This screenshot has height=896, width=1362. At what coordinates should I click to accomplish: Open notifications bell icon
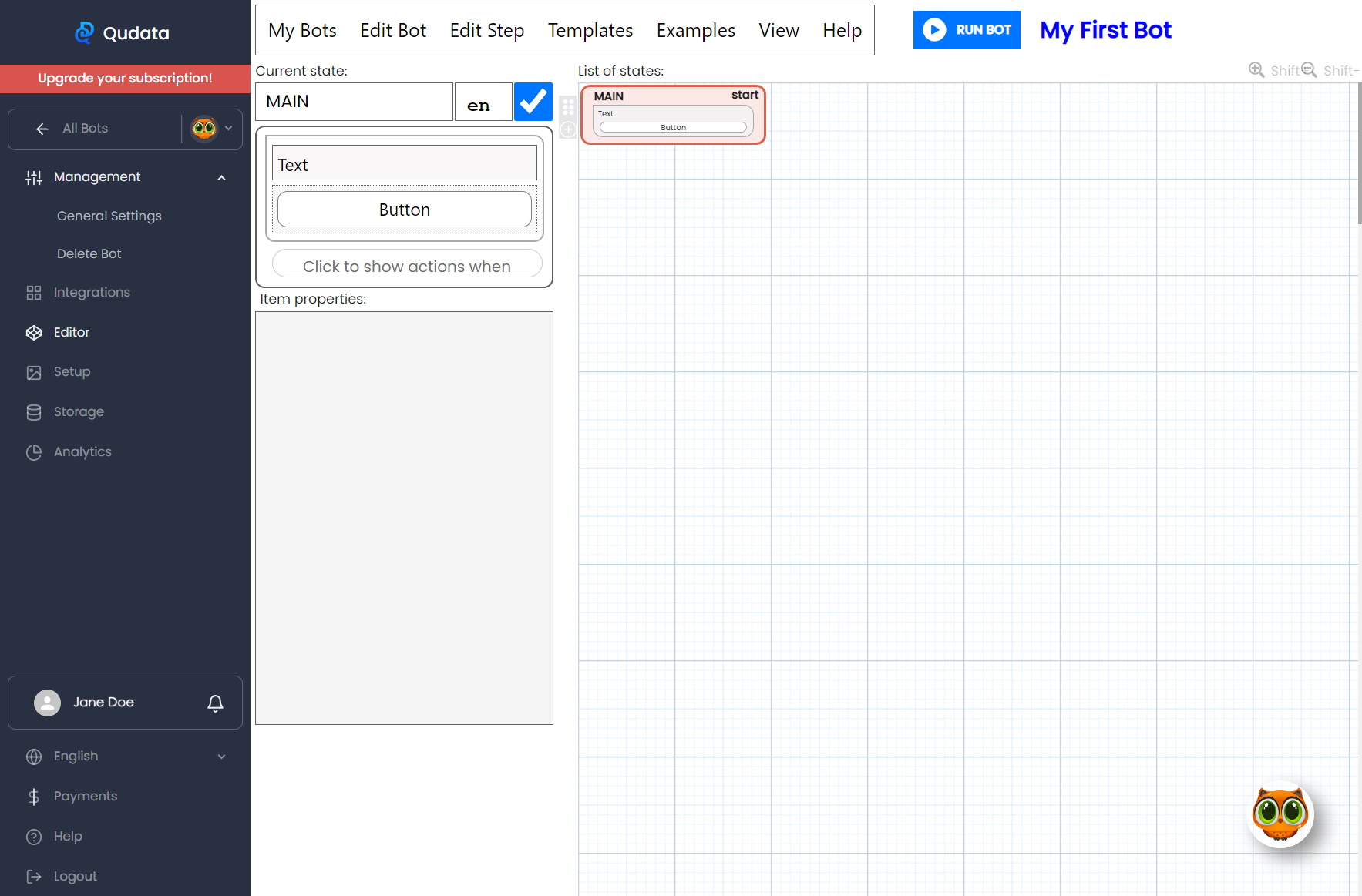click(215, 703)
